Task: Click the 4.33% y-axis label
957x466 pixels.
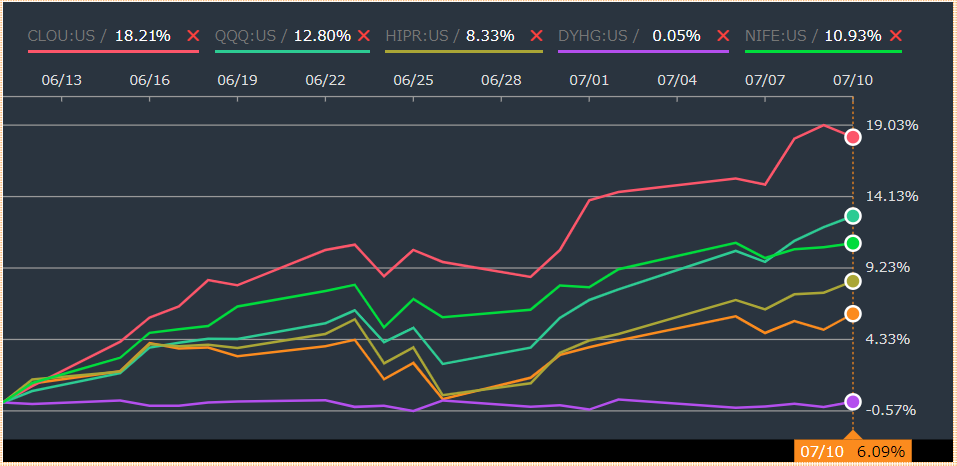Action: [888, 339]
